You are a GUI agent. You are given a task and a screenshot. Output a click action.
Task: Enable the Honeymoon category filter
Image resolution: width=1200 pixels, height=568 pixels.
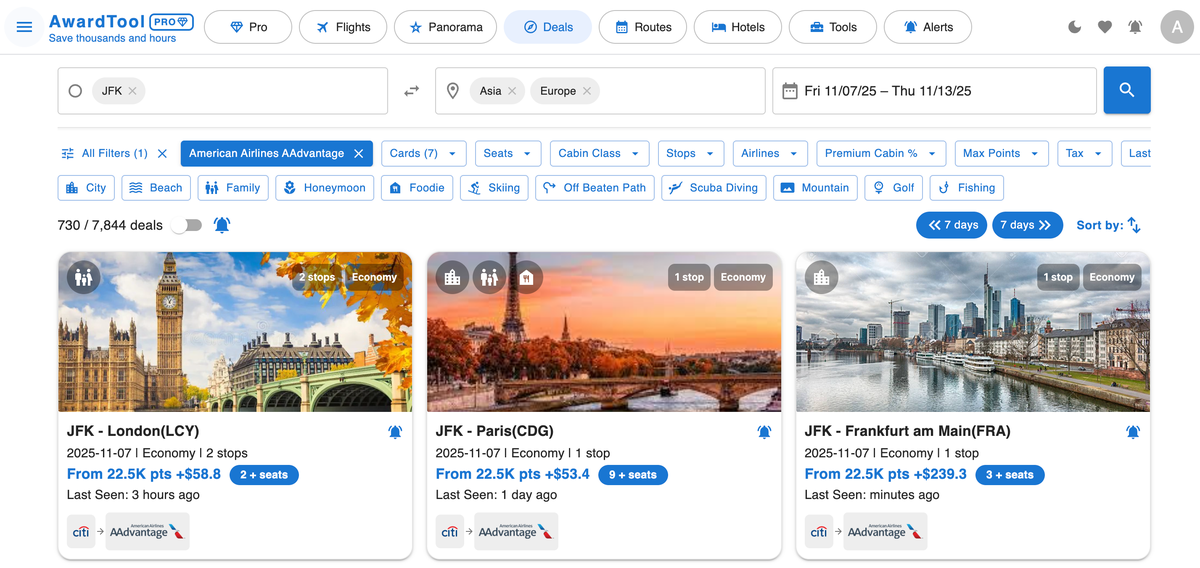pyautogui.click(x=323, y=187)
